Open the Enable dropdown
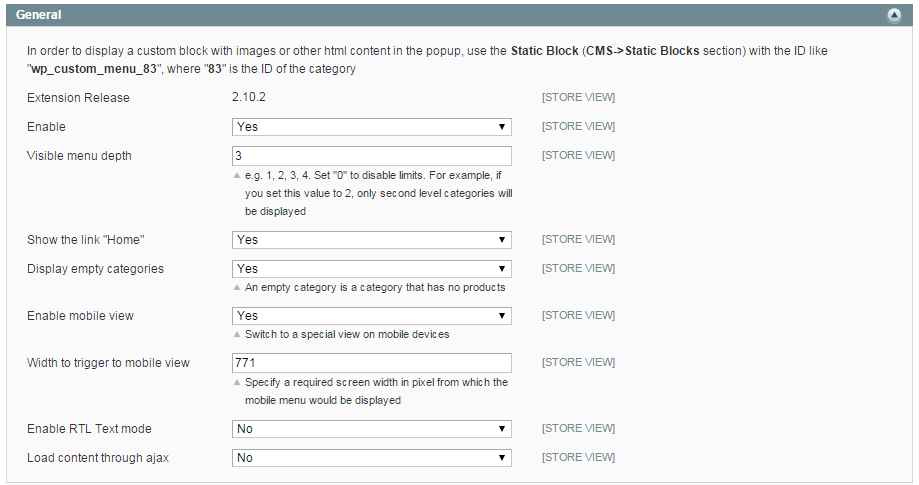Image resolution: width=919 pixels, height=485 pixels. click(372, 127)
